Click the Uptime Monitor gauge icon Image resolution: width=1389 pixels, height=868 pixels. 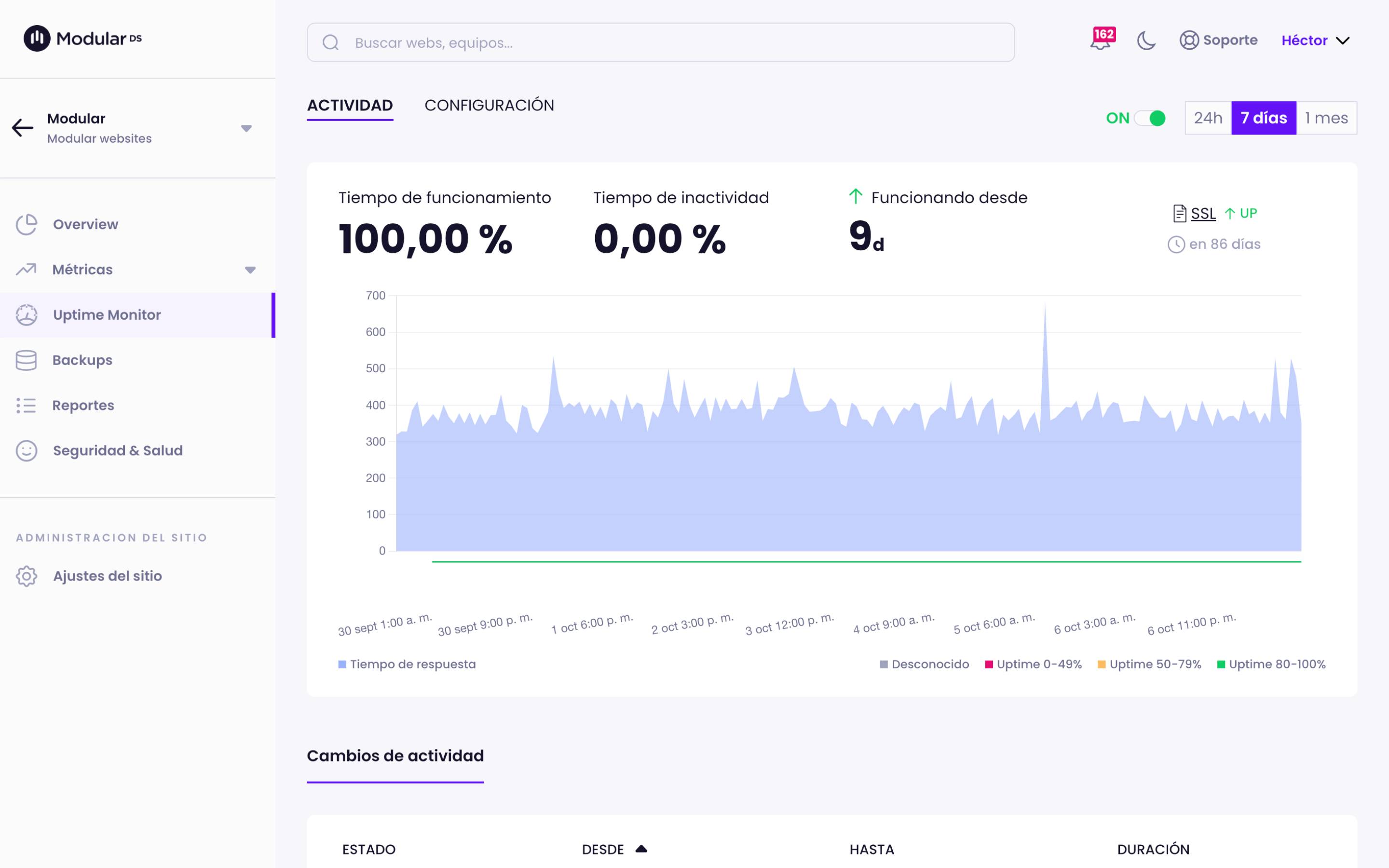pyautogui.click(x=27, y=314)
